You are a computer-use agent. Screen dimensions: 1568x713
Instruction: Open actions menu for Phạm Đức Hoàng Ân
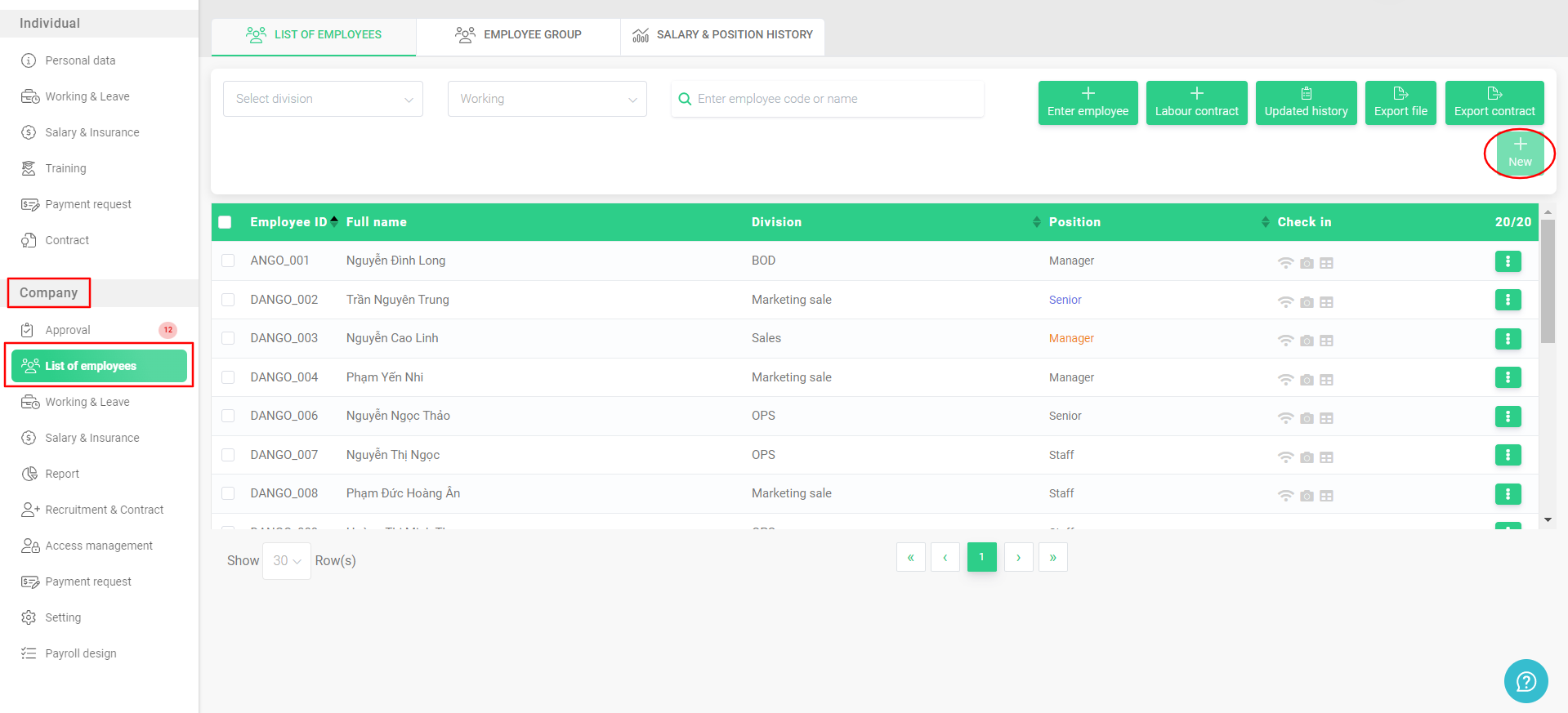pos(1508,494)
